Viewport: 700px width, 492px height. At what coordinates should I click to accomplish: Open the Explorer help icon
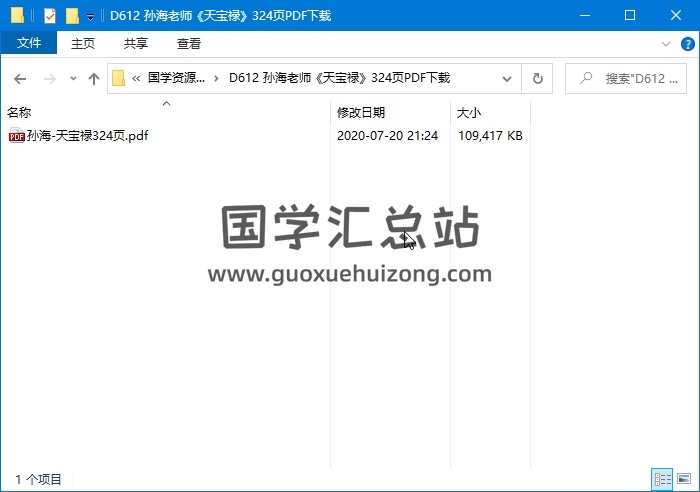[x=687, y=44]
